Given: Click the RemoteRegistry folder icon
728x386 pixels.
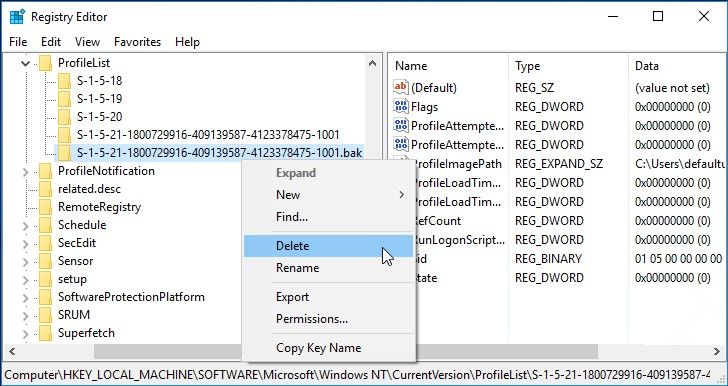Looking at the screenshot, I should [46, 207].
